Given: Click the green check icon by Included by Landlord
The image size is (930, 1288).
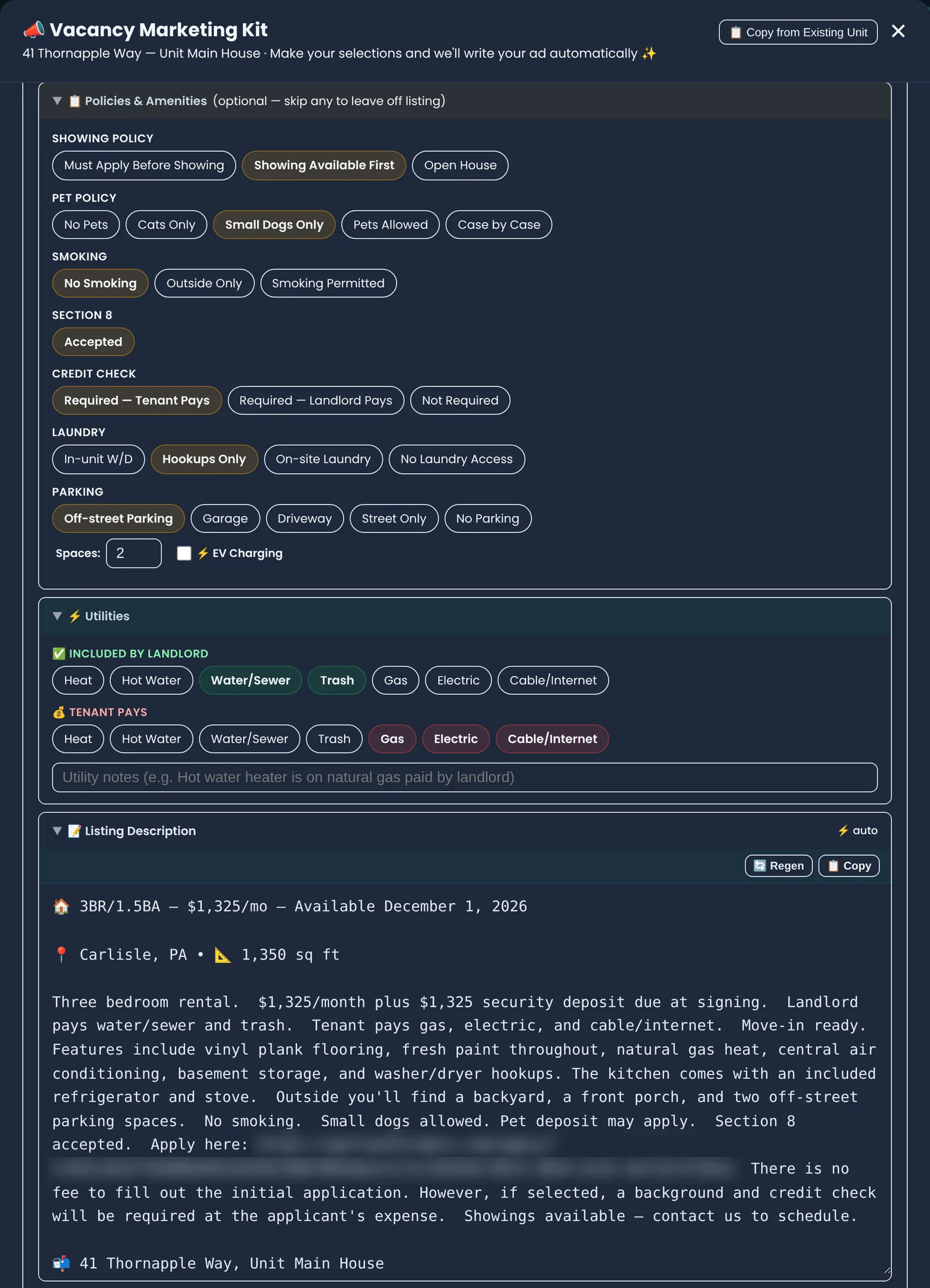Looking at the screenshot, I should [x=59, y=654].
